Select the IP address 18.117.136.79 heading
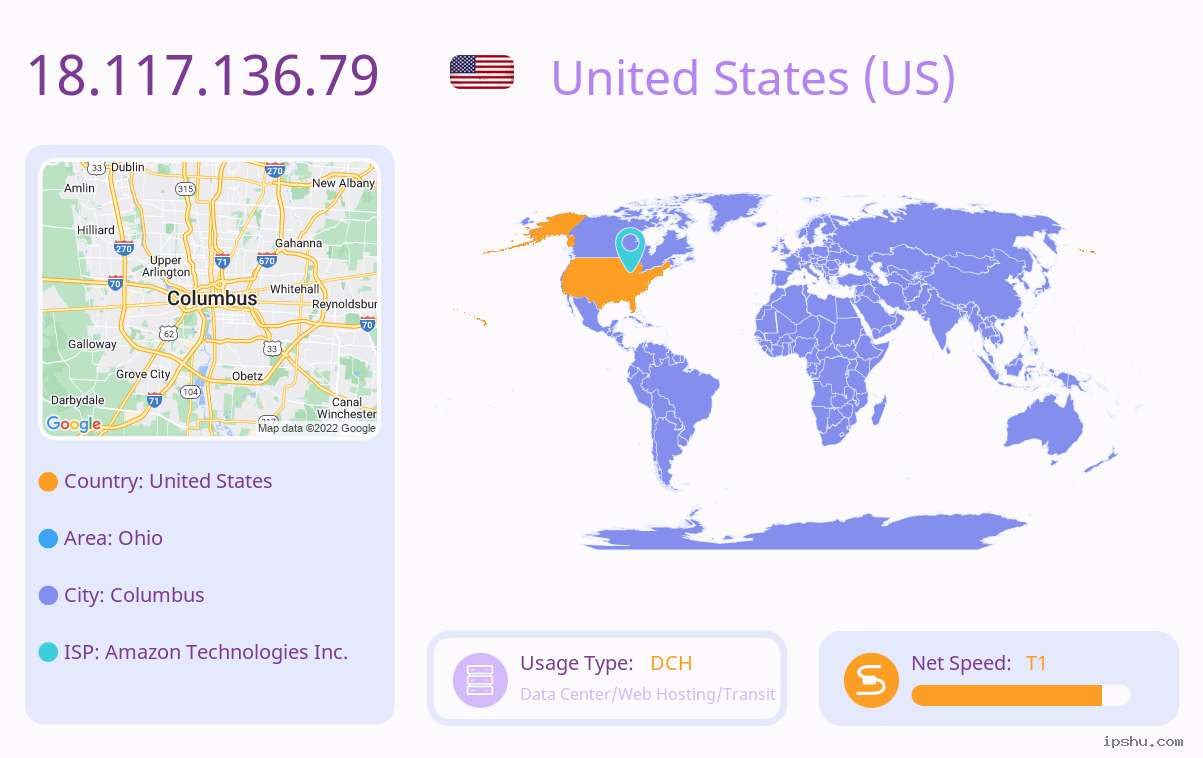1203x758 pixels. point(203,75)
